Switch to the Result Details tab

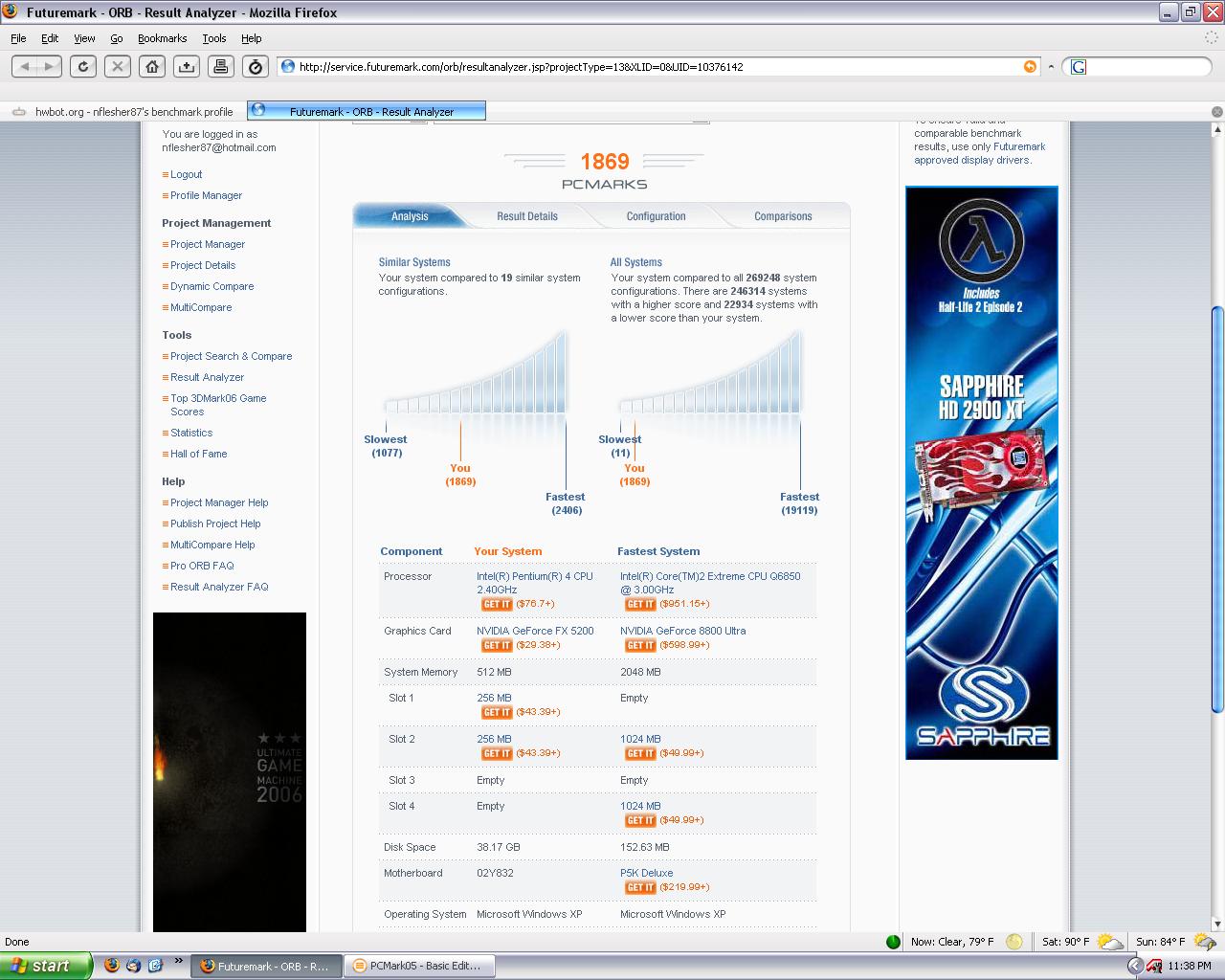pyautogui.click(x=526, y=216)
